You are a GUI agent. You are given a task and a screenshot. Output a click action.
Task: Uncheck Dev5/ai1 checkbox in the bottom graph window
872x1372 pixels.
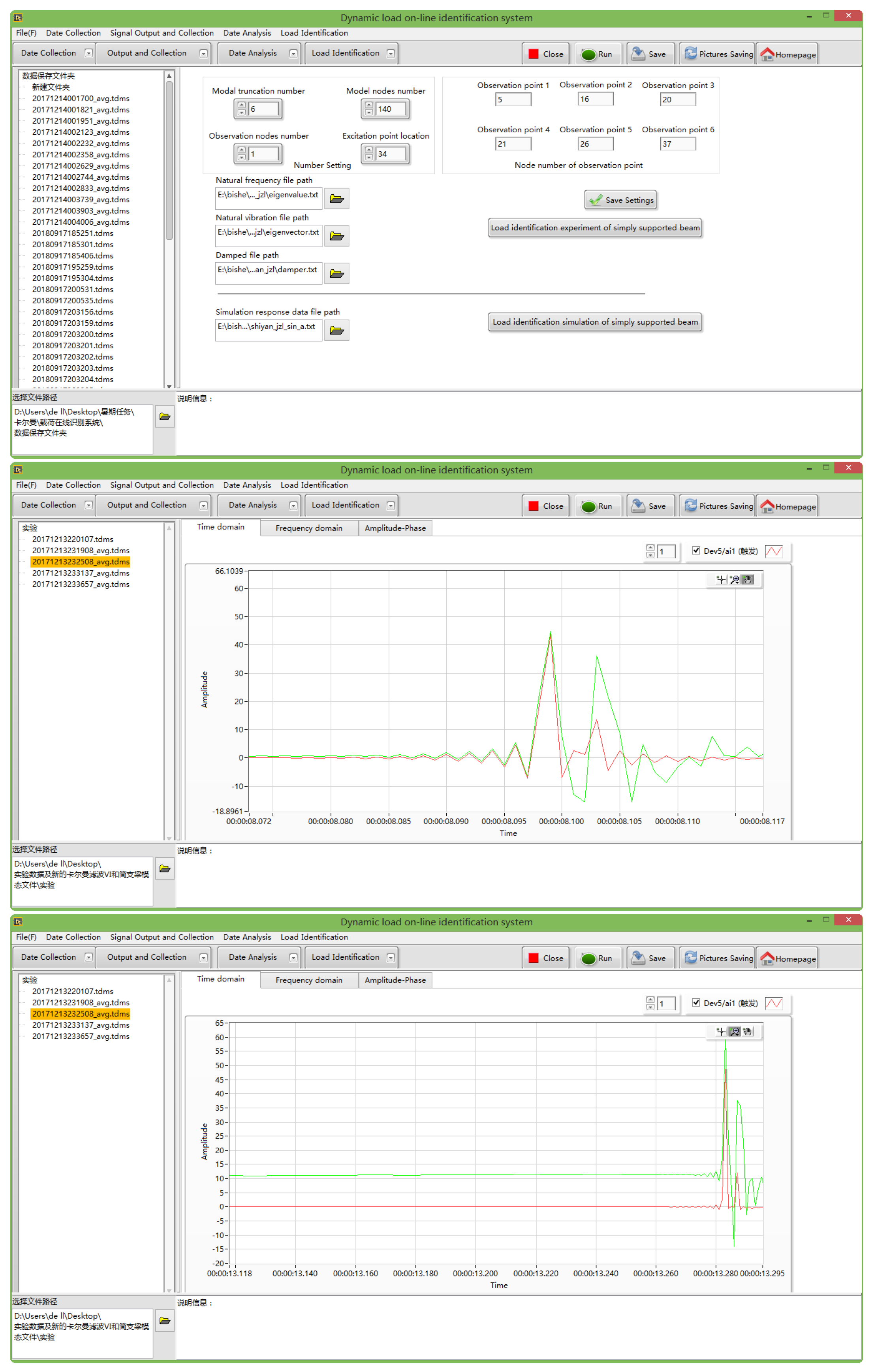696,1003
